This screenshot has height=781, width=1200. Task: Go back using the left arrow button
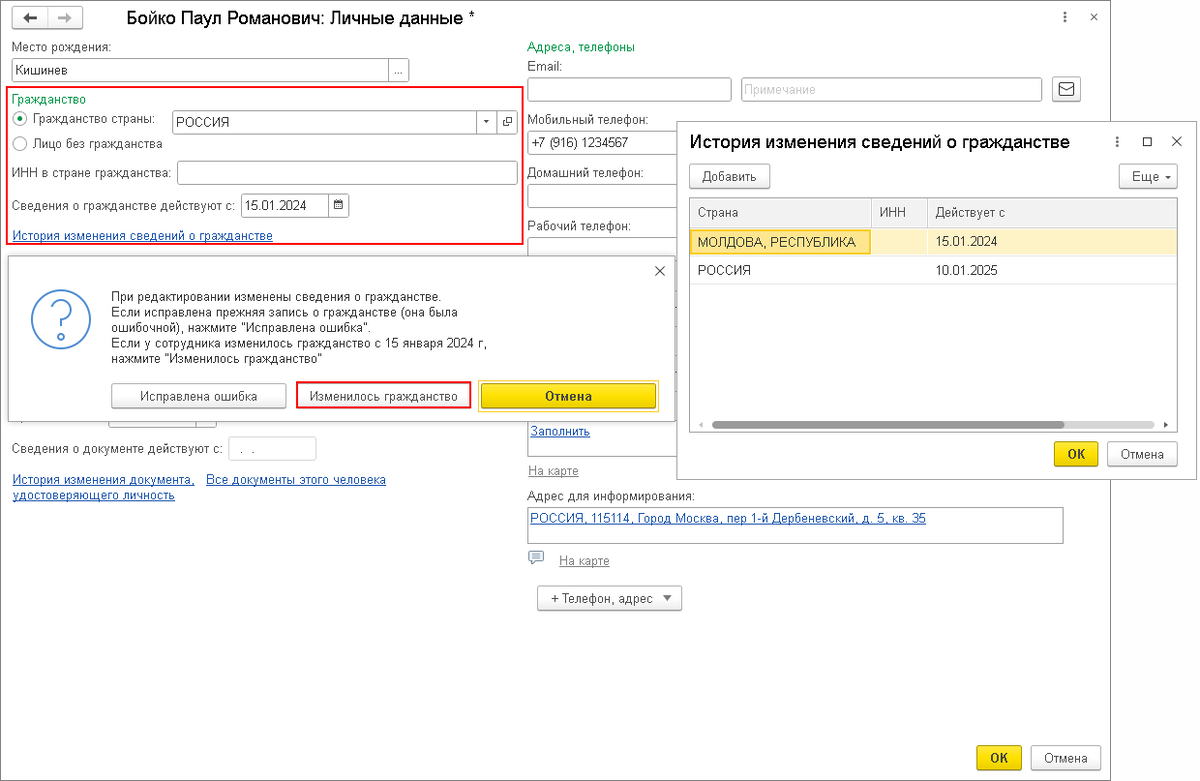(32, 18)
